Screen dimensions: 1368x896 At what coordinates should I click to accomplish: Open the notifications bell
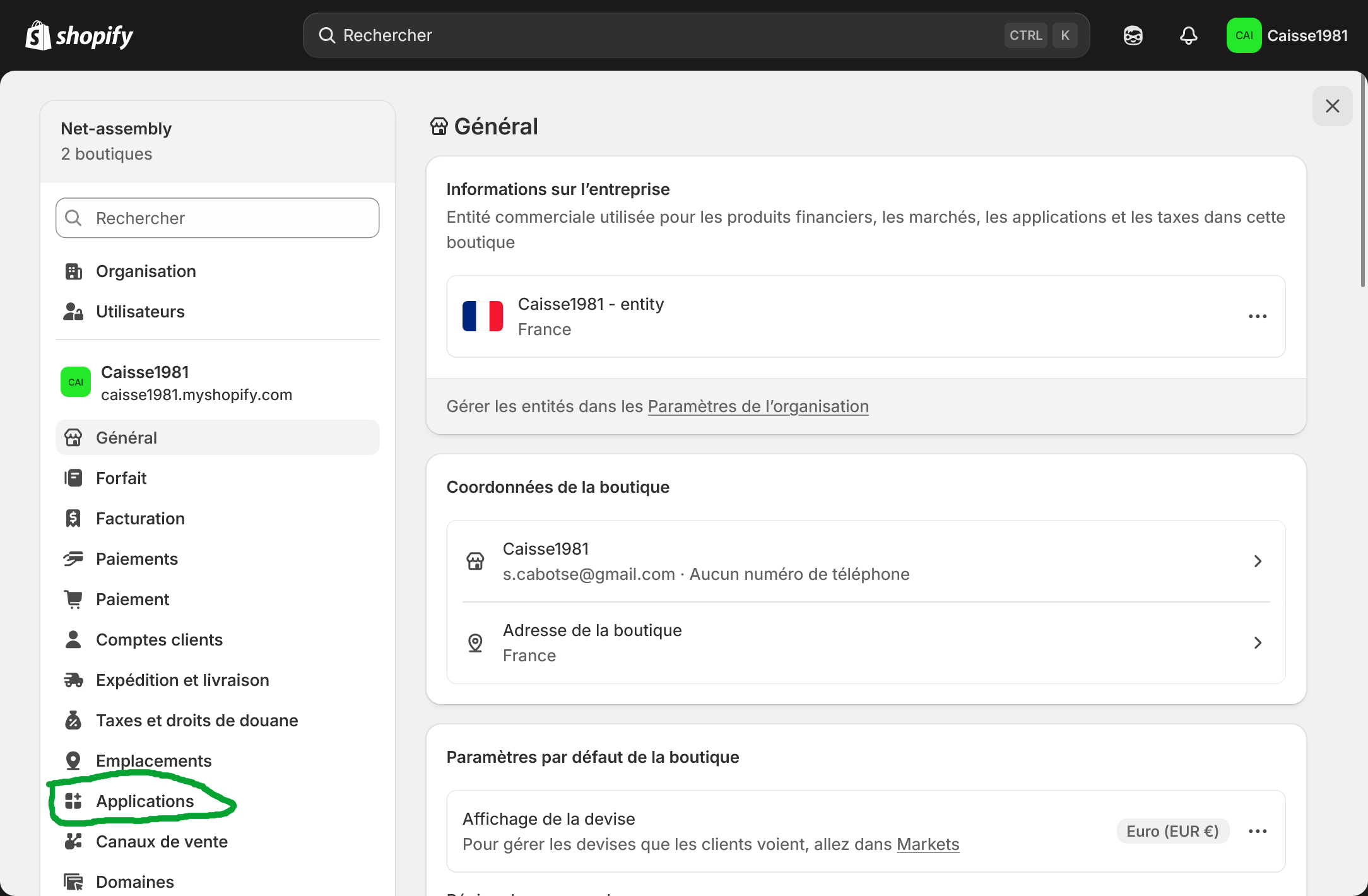click(1188, 35)
